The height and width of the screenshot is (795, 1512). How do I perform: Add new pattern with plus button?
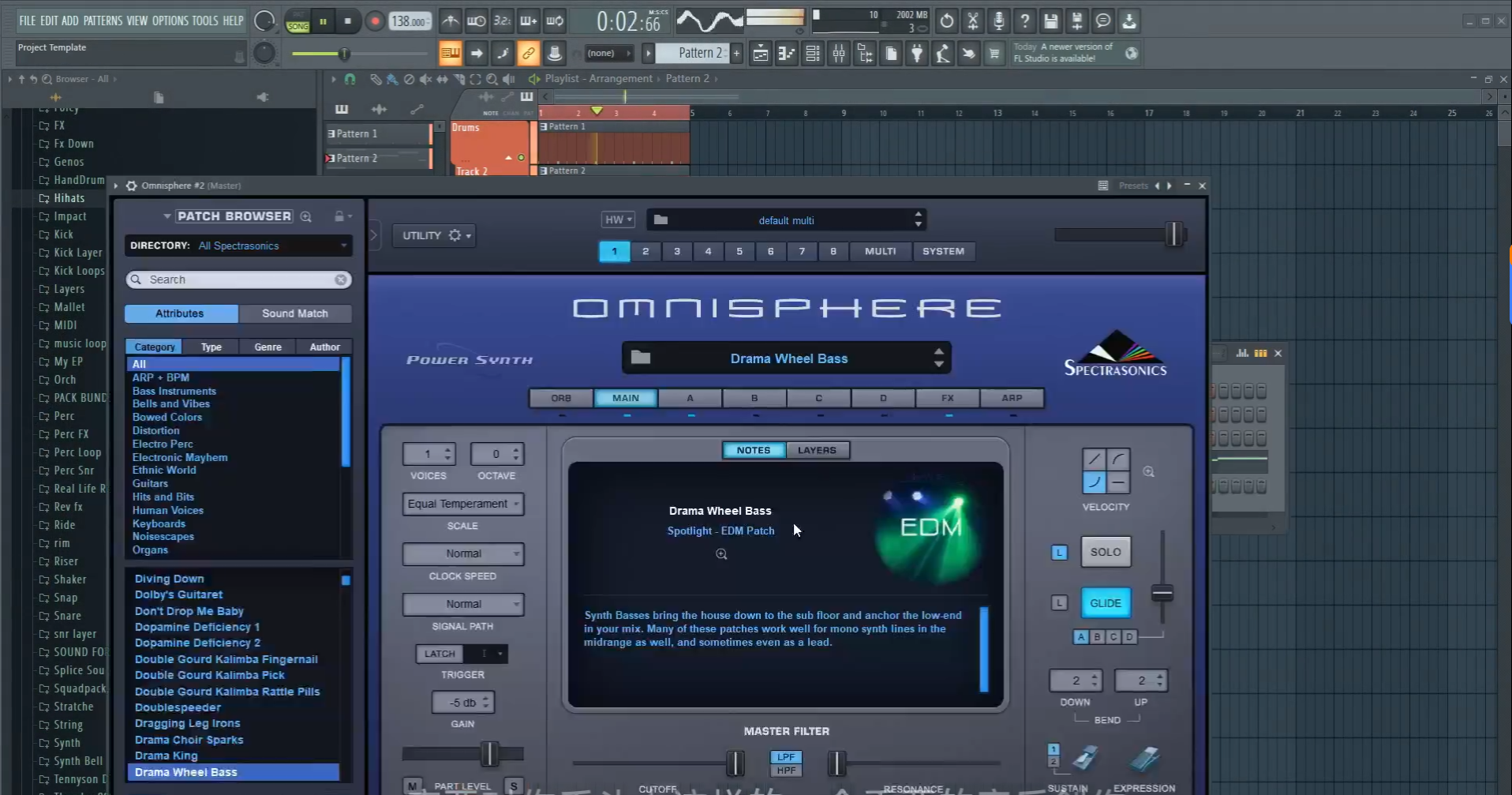tap(736, 53)
